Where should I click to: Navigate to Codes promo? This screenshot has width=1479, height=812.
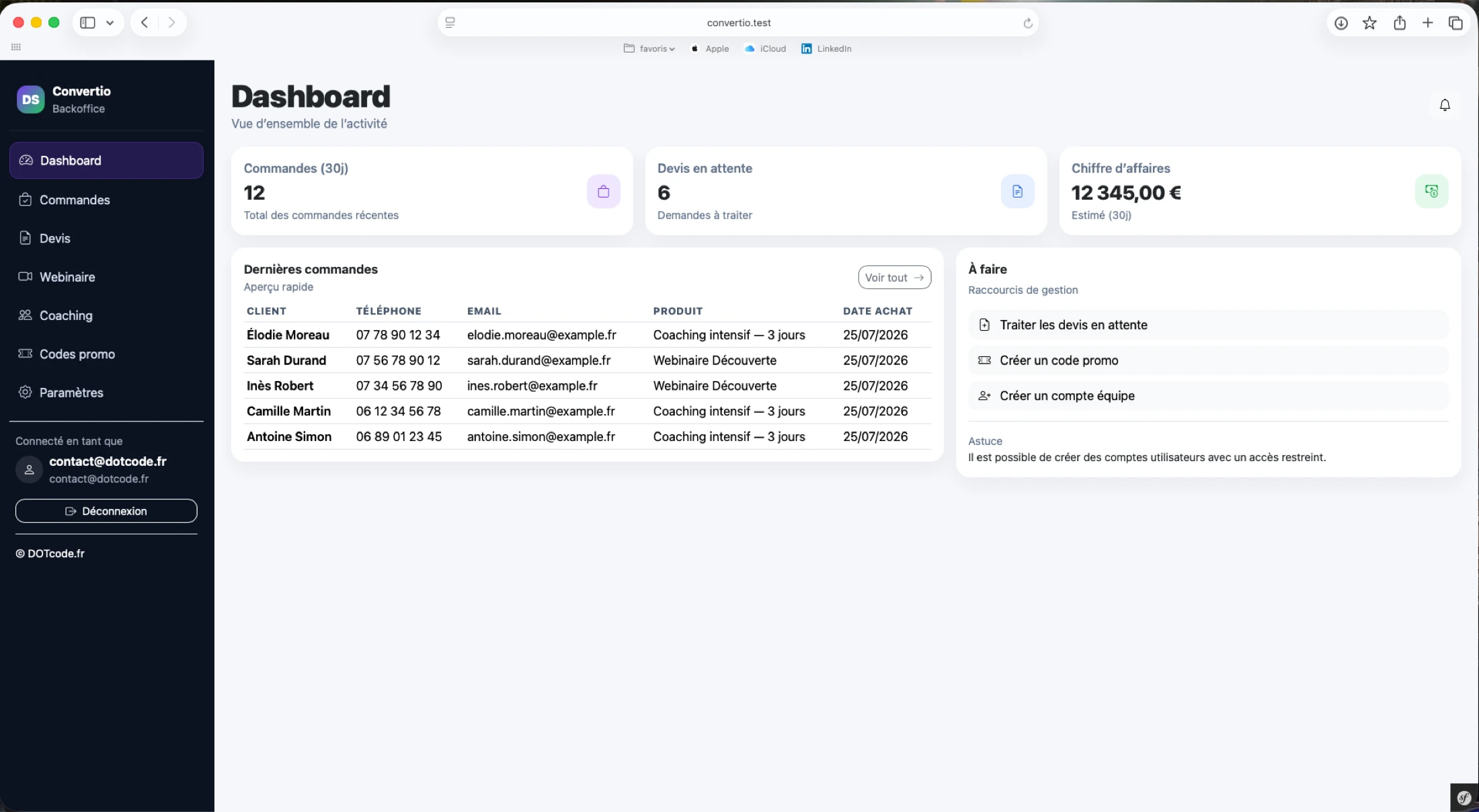[x=106, y=354]
